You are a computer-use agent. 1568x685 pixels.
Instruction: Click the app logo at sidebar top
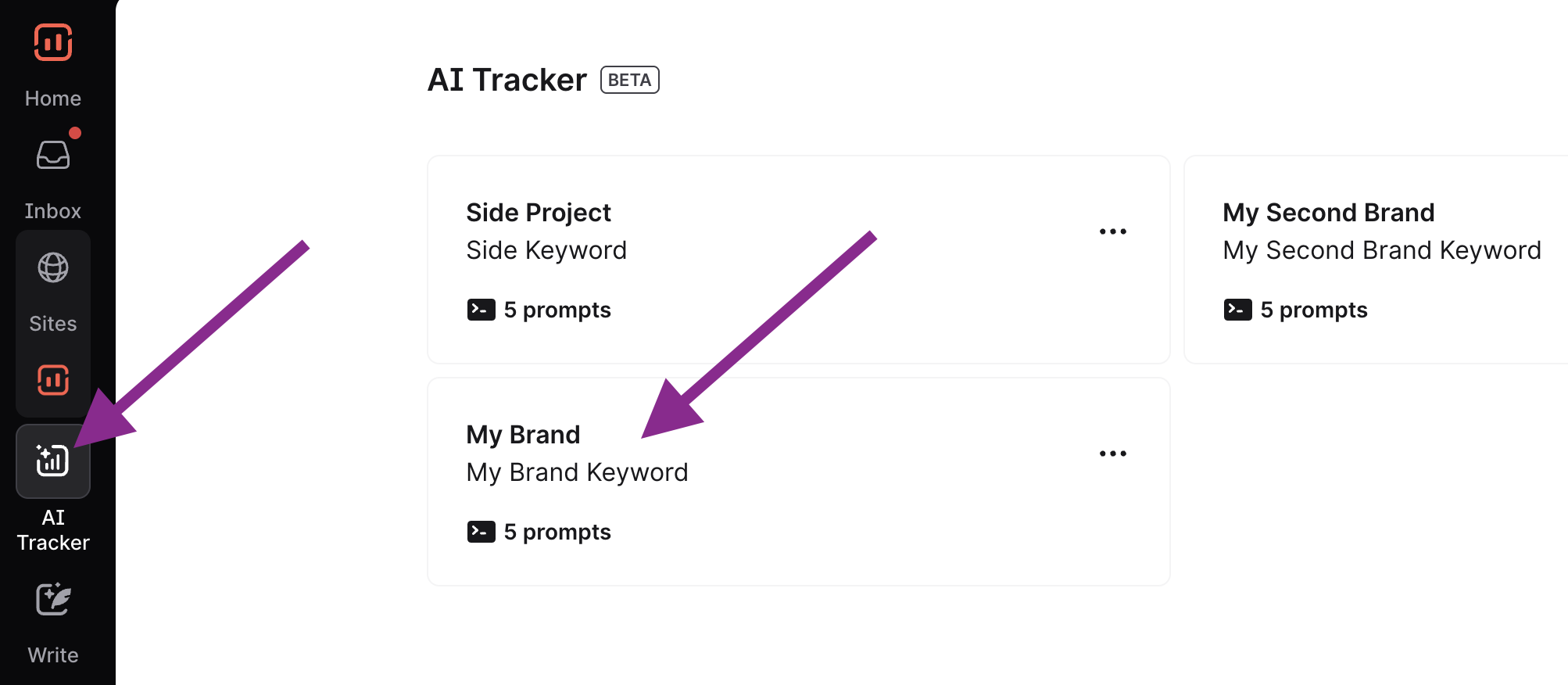tap(53, 42)
